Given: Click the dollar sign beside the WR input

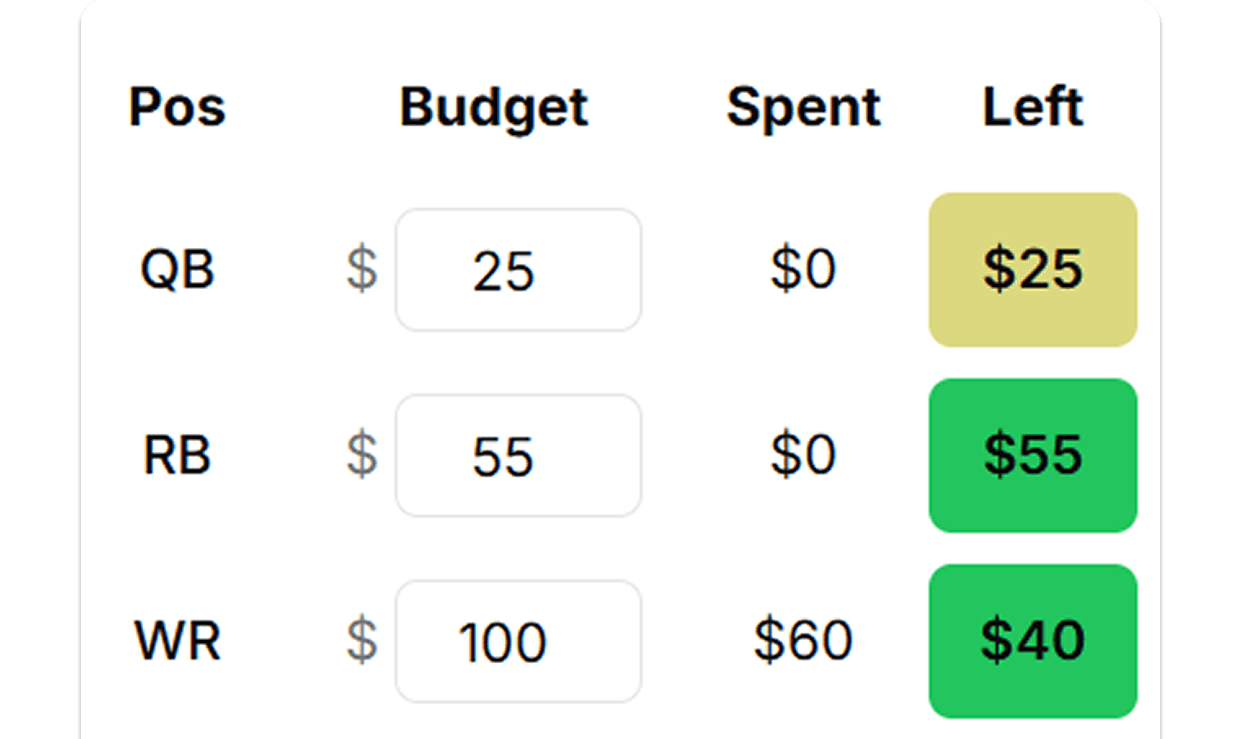Looking at the screenshot, I should point(363,640).
